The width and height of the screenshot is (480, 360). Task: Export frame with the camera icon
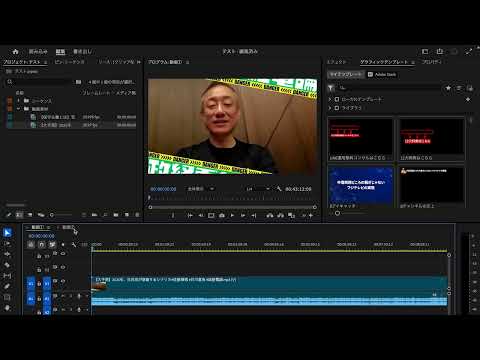[x=222, y=216]
